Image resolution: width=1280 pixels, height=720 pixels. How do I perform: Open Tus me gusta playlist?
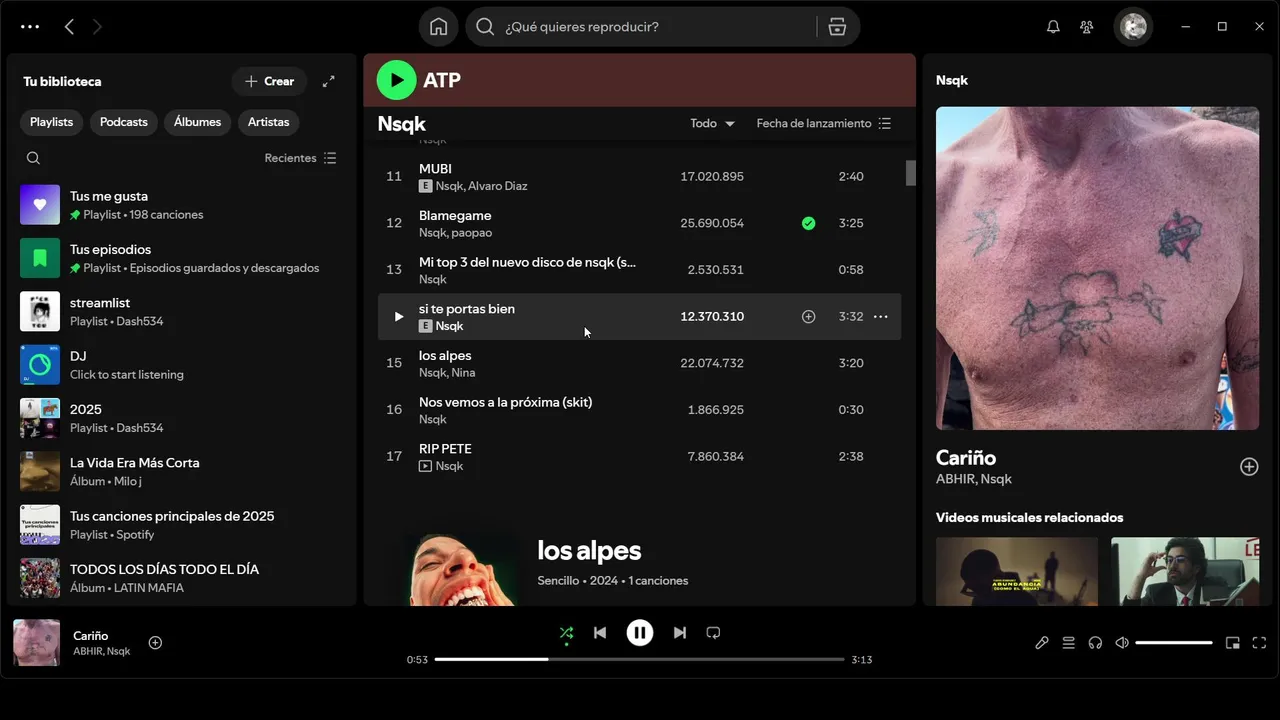pos(182,205)
